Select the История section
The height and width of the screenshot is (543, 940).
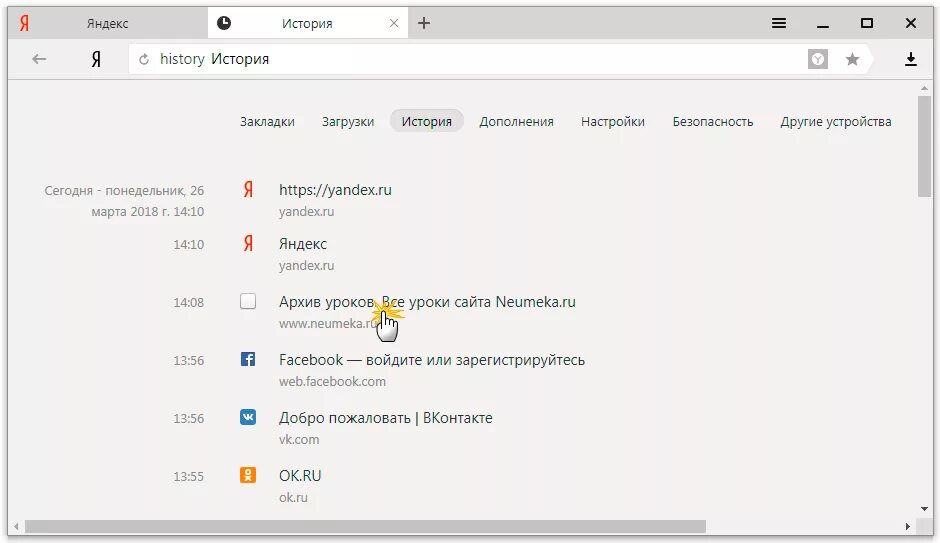pos(427,121)
